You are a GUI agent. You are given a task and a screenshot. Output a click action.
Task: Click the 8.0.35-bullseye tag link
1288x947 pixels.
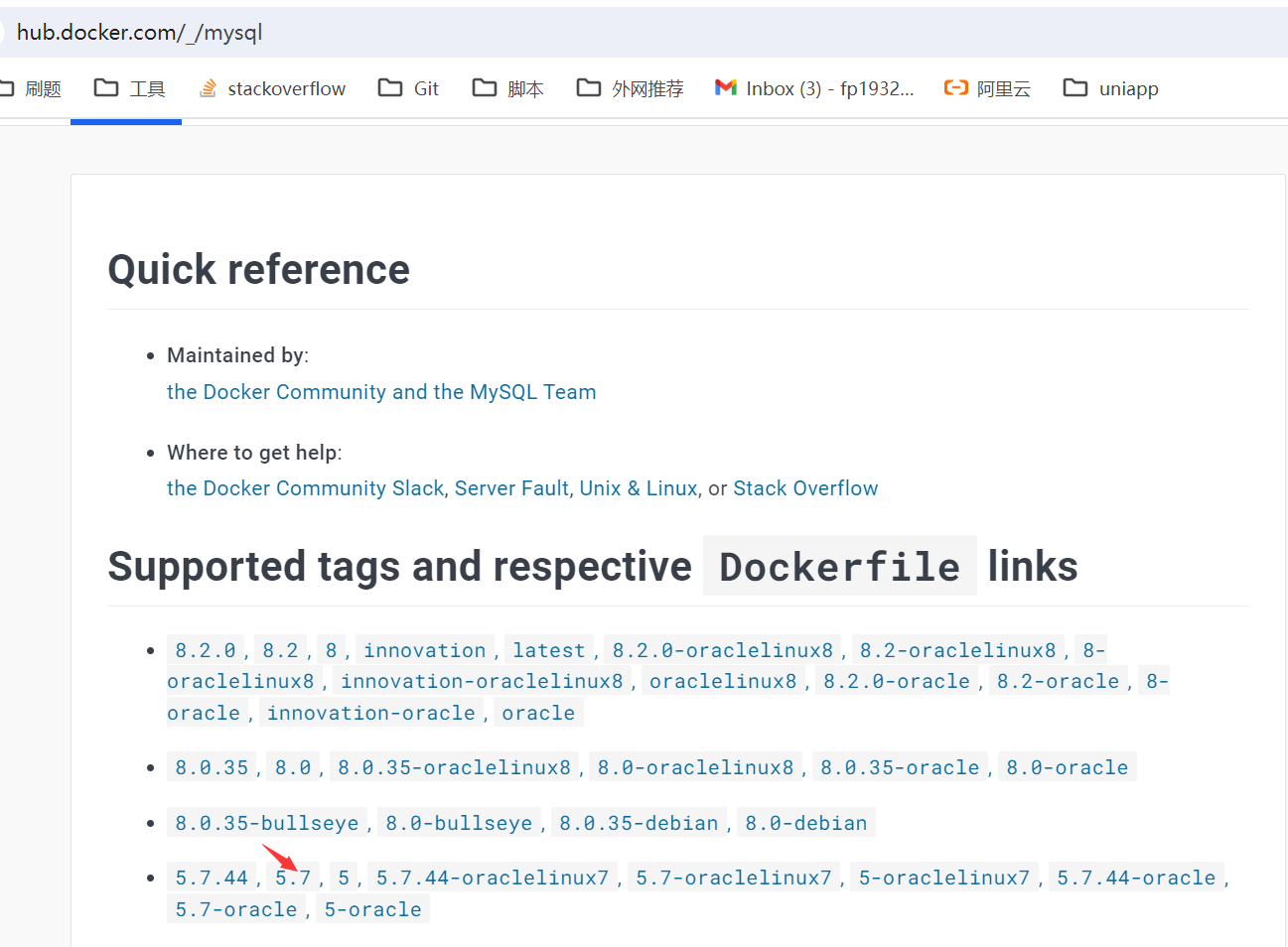(267, 823)
